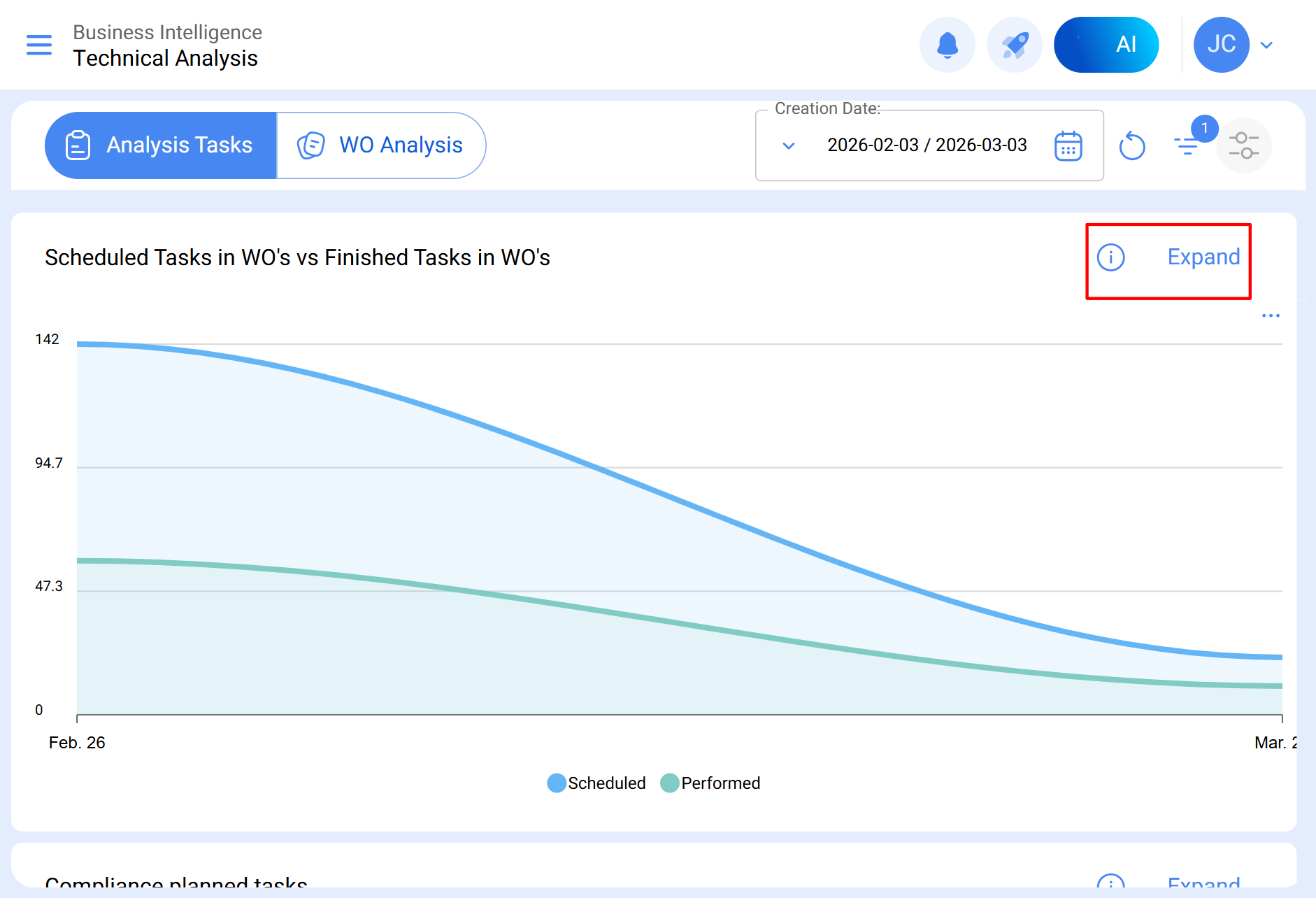Image resolution: width=1316 pixels, height=898 pixels.
Task: Open the AI assistant button
Action: 1106,45
